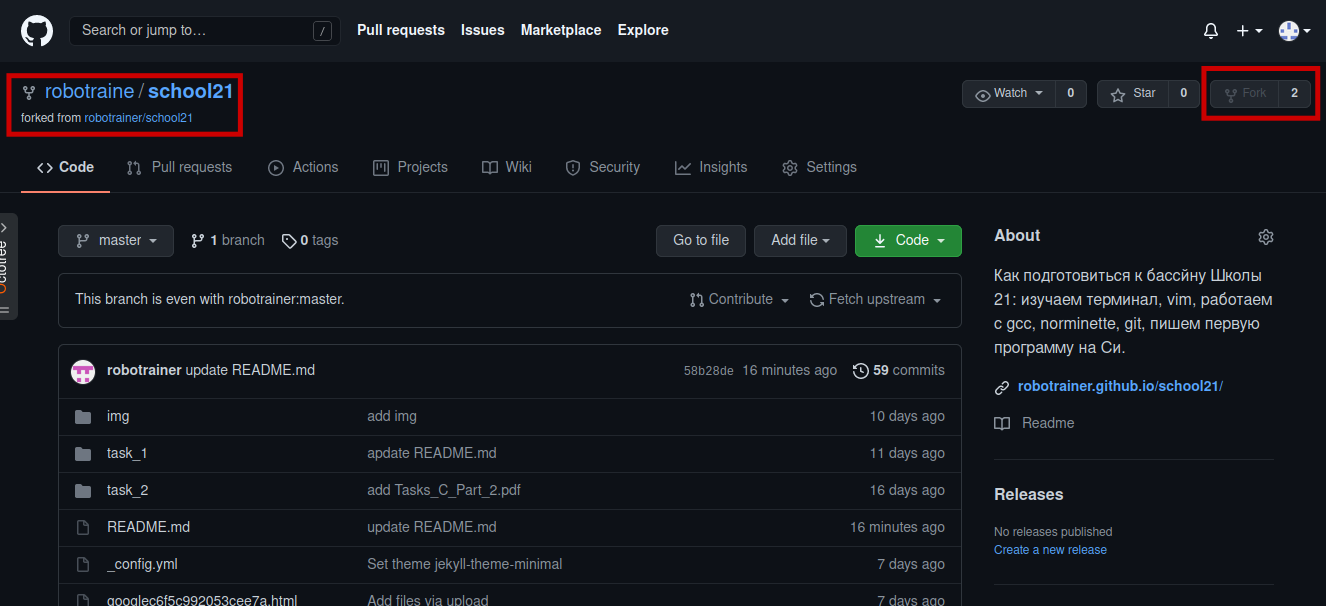Image resolution: width=1326 pixels, height=606 pixels.
Task: Click the folder icon of task_1 row
Action: (83, 453)
